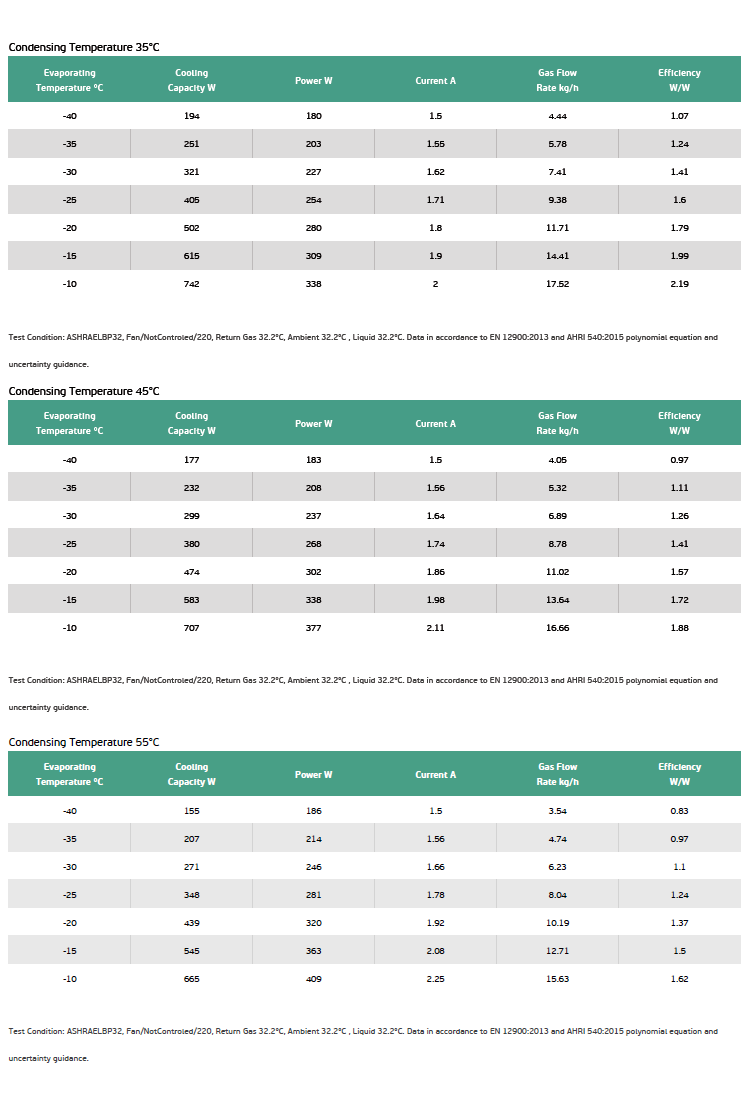Click the Condensing Temperature 45°C heading
This screenshot has height=1098, width=750.
tap(84, 391)
